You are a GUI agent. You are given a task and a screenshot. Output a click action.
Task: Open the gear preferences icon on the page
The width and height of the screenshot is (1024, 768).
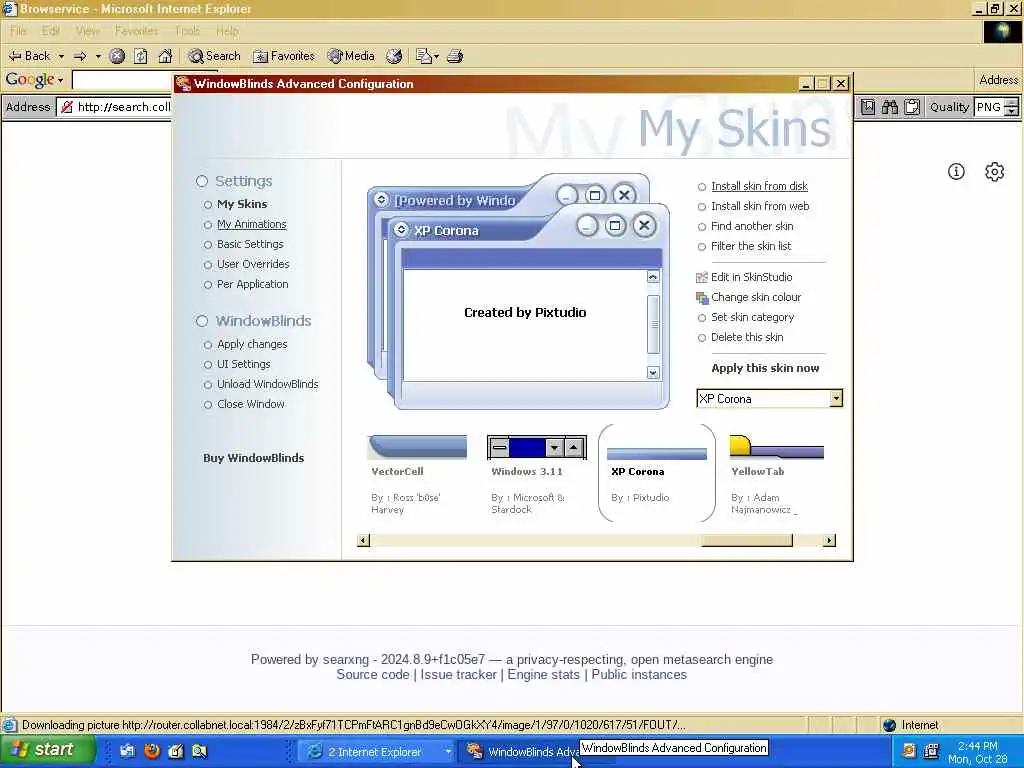pos(995,172)
